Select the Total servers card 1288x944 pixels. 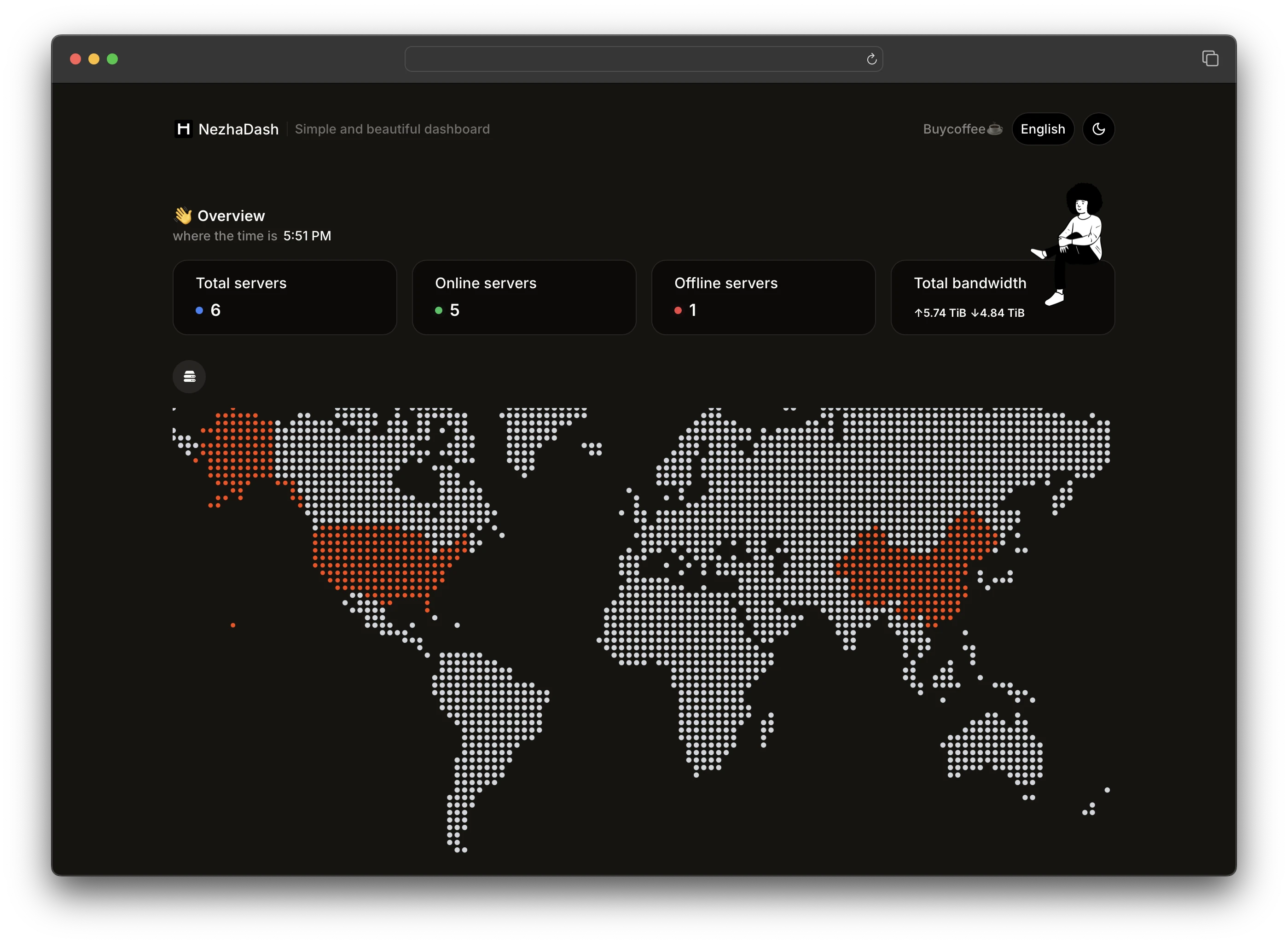284,297
